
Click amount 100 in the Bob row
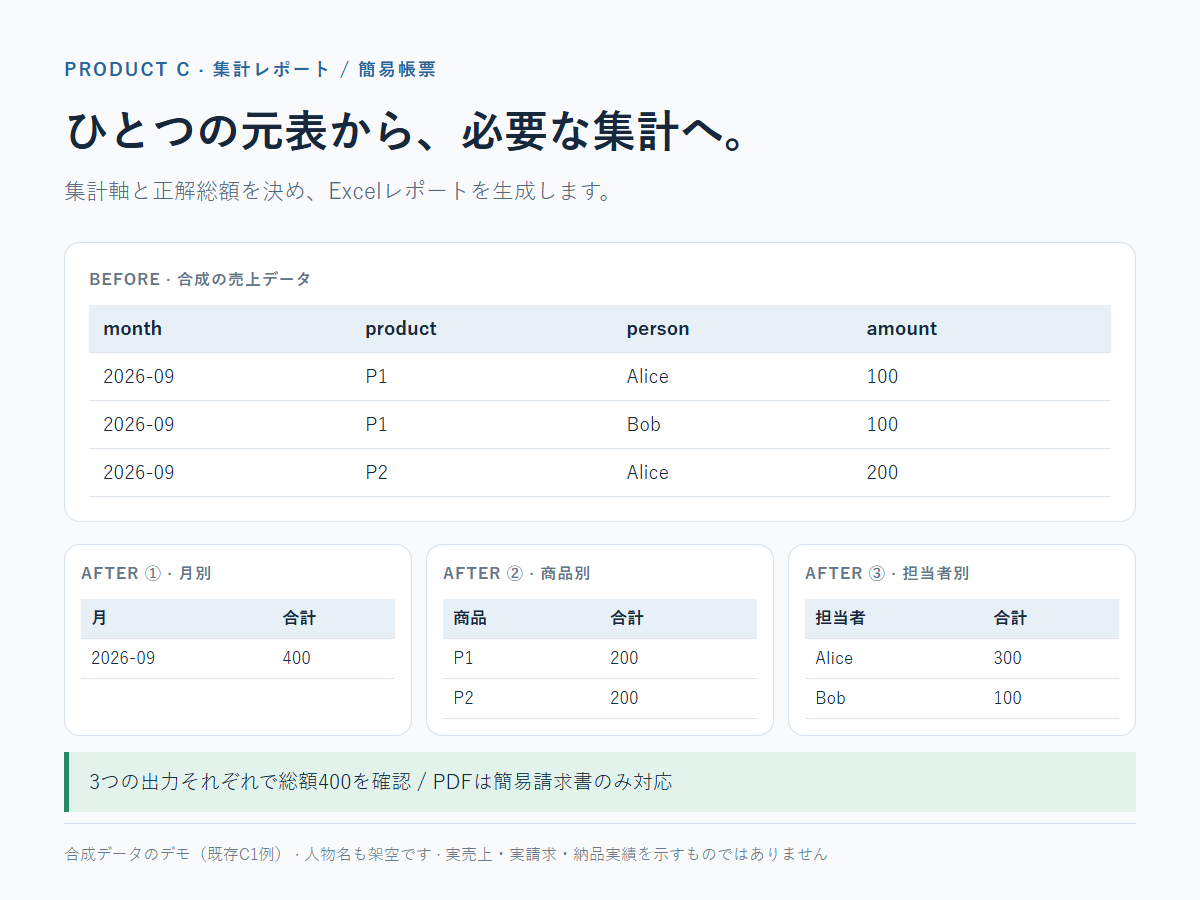pyautogui.click(x=882, y=424)
